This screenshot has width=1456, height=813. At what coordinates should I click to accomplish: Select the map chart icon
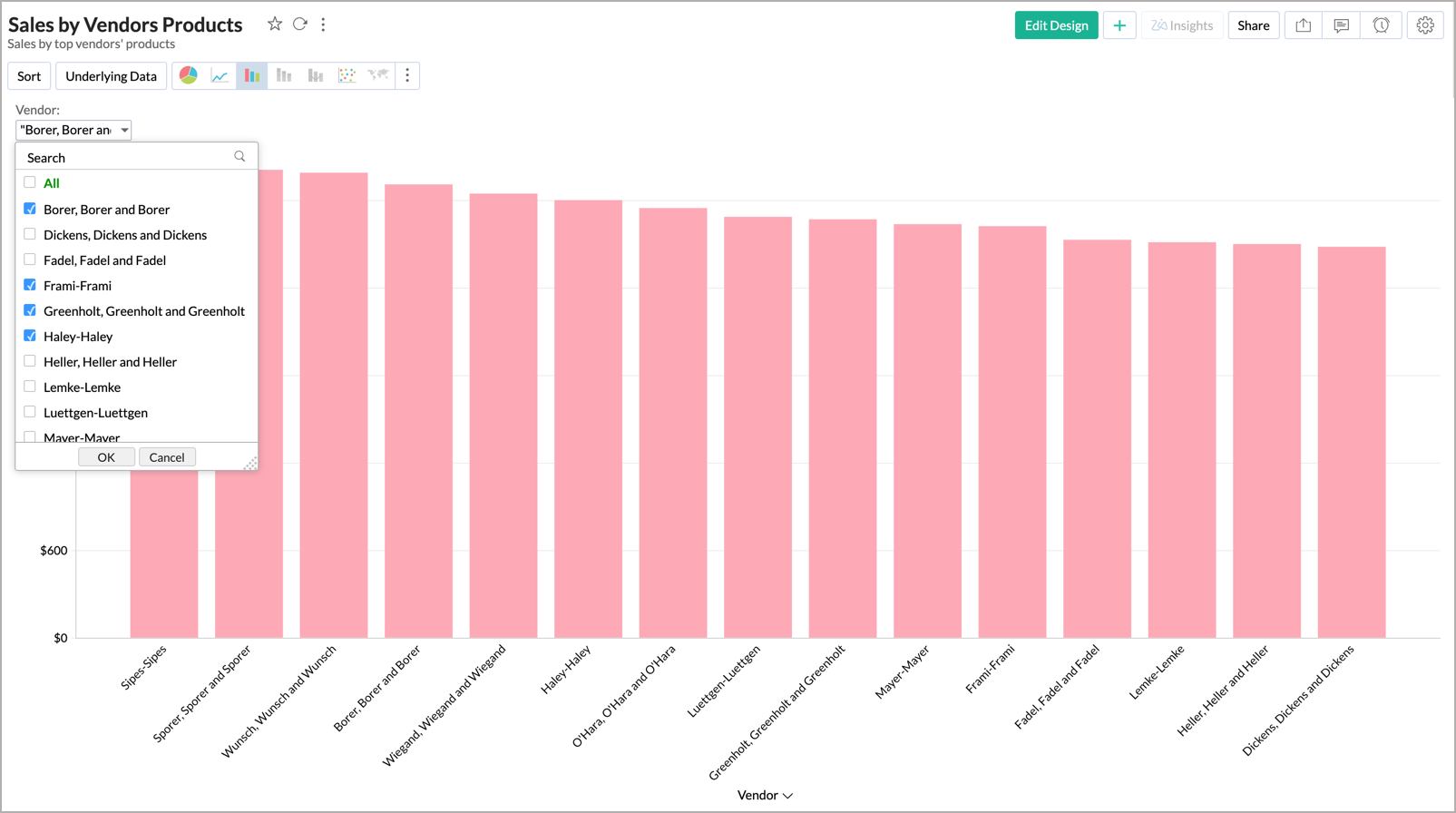pyautogui.click(x=378, y=76)
